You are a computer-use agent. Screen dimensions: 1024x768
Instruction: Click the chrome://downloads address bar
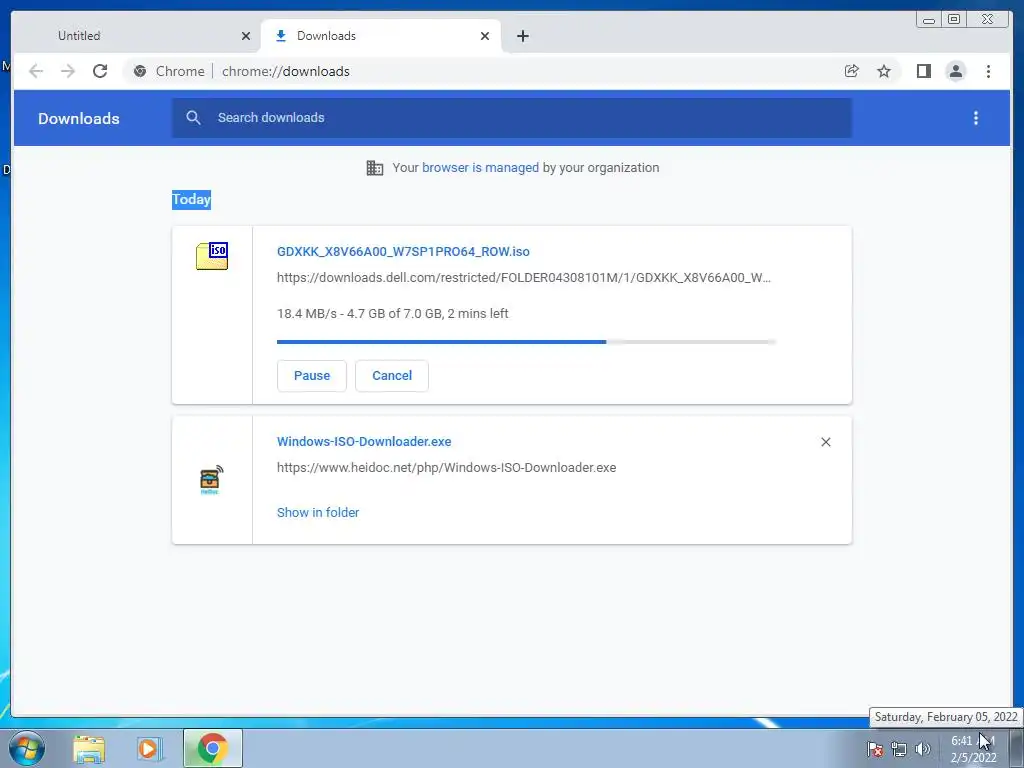click(x=512, y=71)
